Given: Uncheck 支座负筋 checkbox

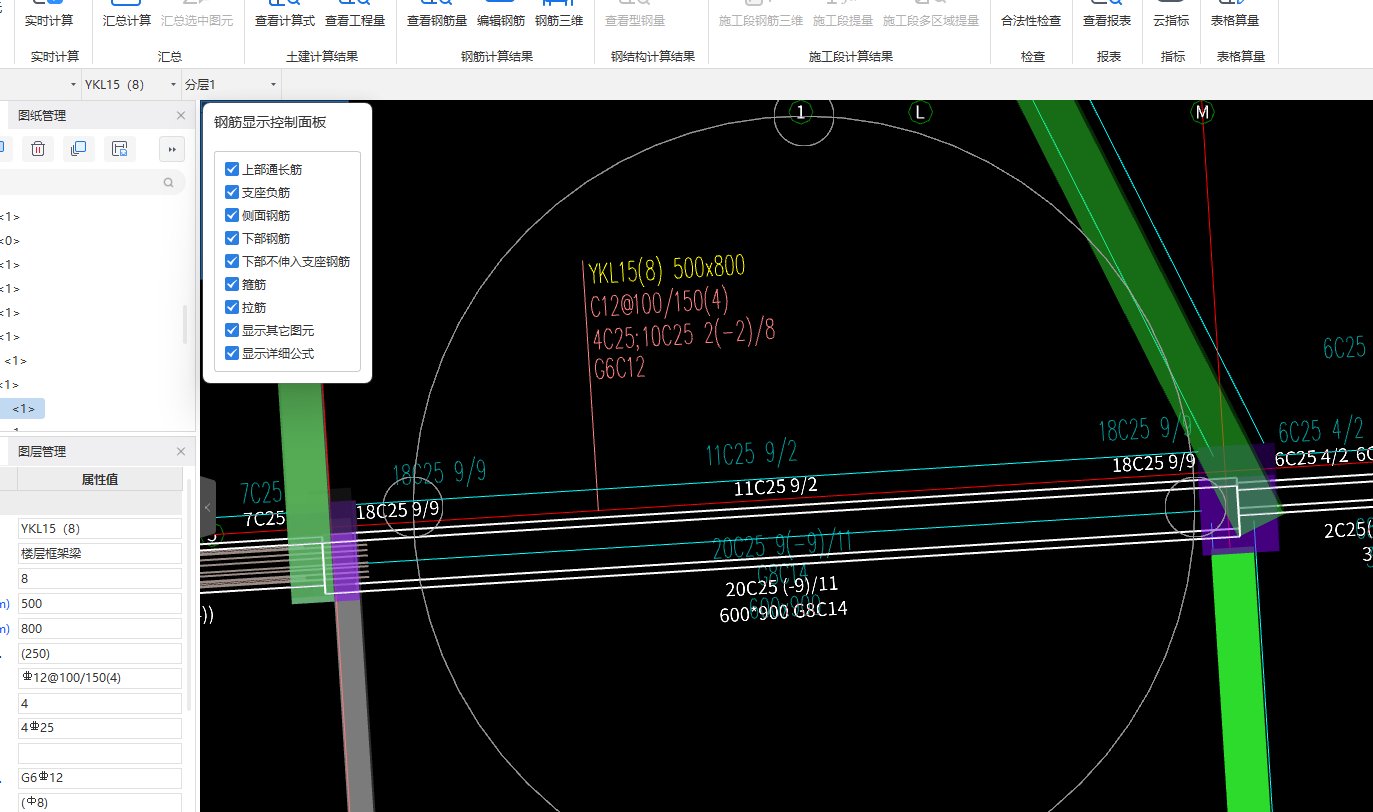Looking at the screenshot, I should (232, 192).
